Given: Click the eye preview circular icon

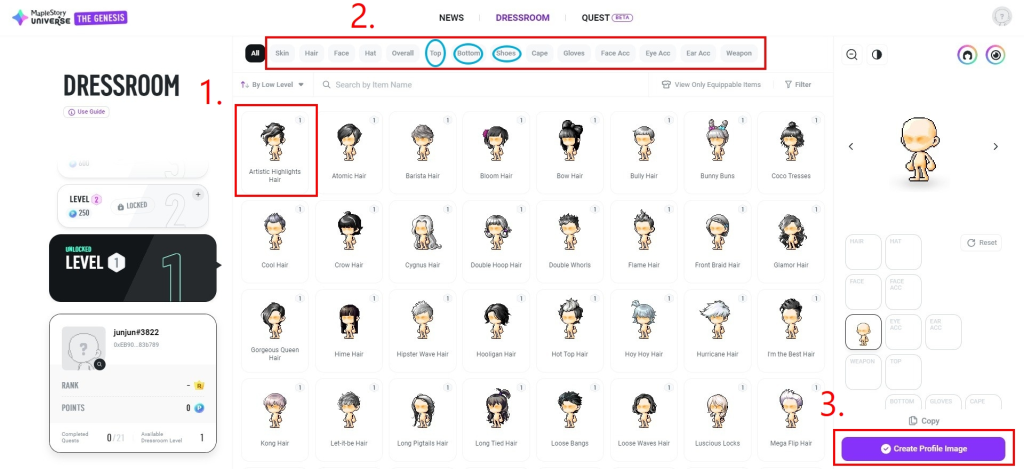Looking at the screenshot, I should click(x=995, y=56).
